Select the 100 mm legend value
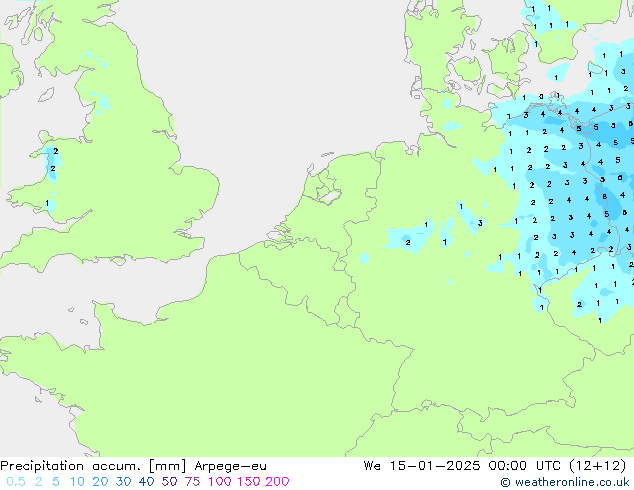Image resolution: width=634 pixels, height=490 pixels. 220,482
